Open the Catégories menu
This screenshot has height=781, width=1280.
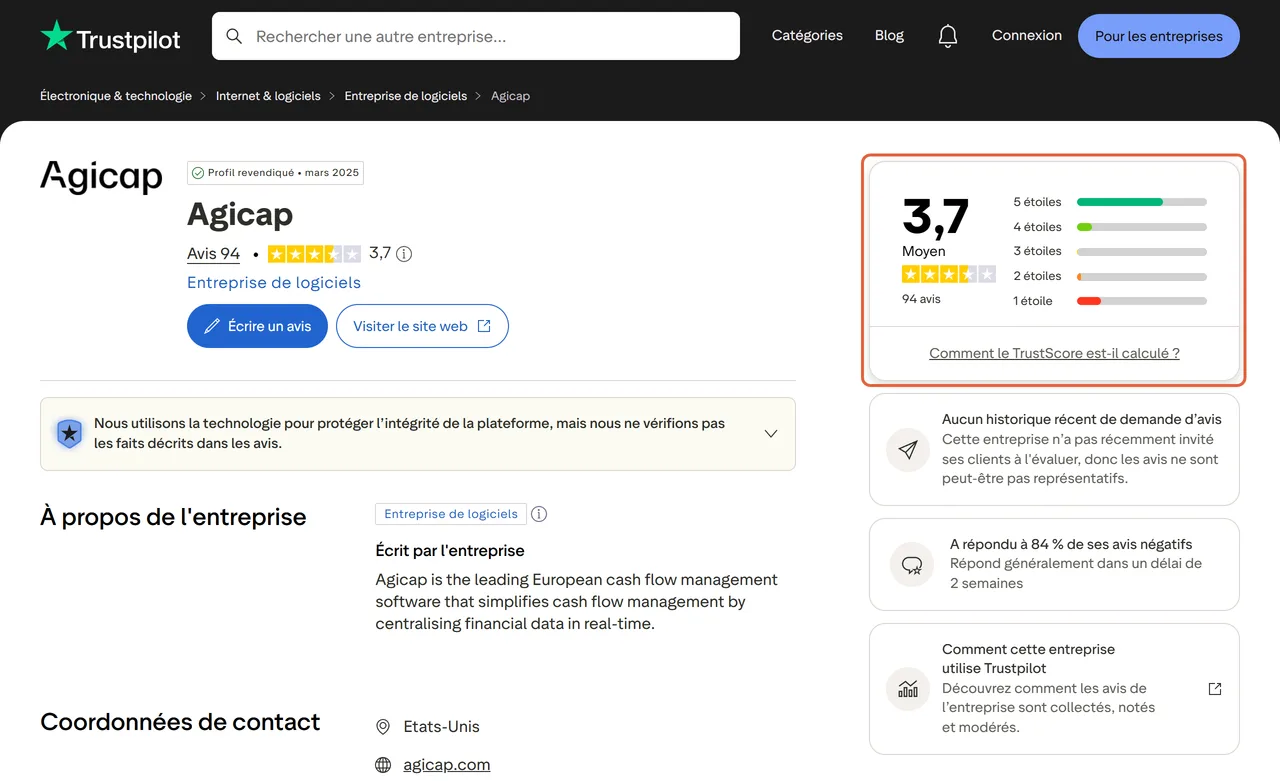pyautogui.click(x=807, y=35)
